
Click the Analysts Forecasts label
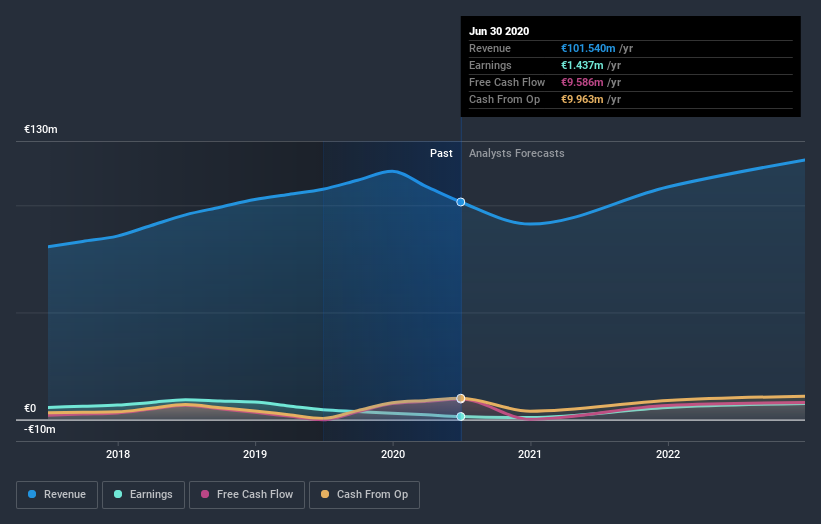[x=516, y=153]
